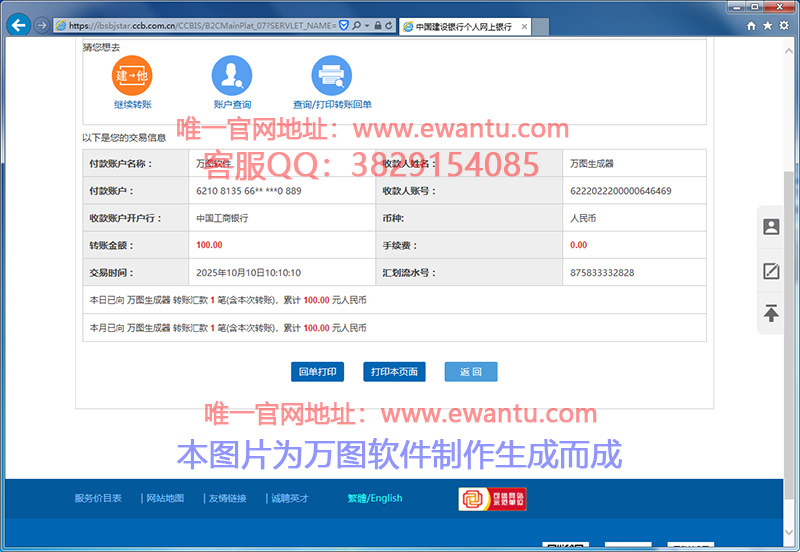Click the 猜您想去 section label

[102, 47]
